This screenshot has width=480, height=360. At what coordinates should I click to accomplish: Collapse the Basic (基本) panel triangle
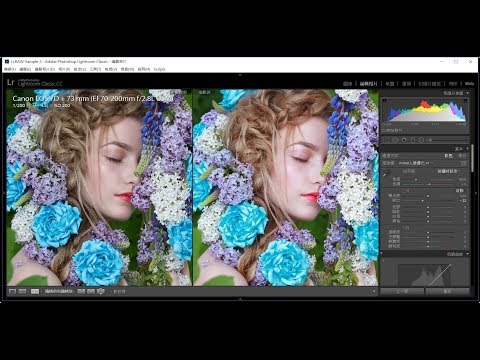(467, 148)
